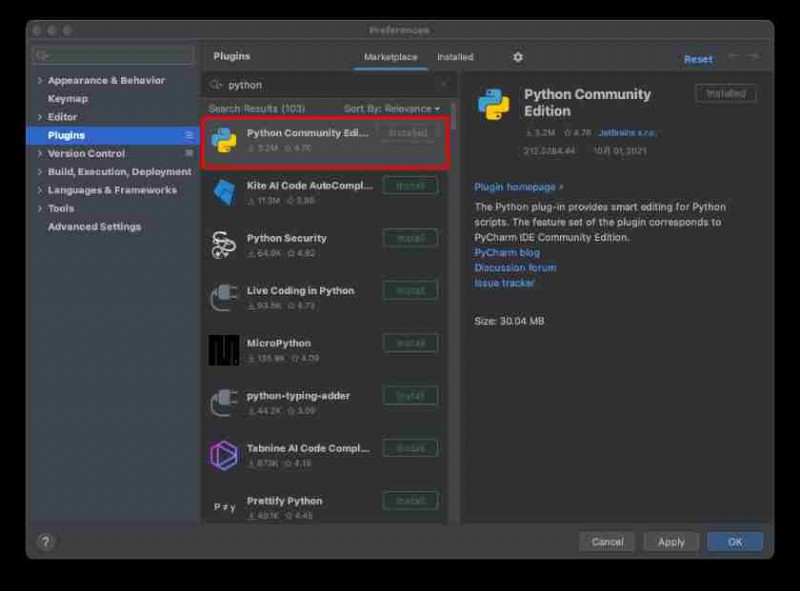Select the MicroPython list entry title

(279, 343)
